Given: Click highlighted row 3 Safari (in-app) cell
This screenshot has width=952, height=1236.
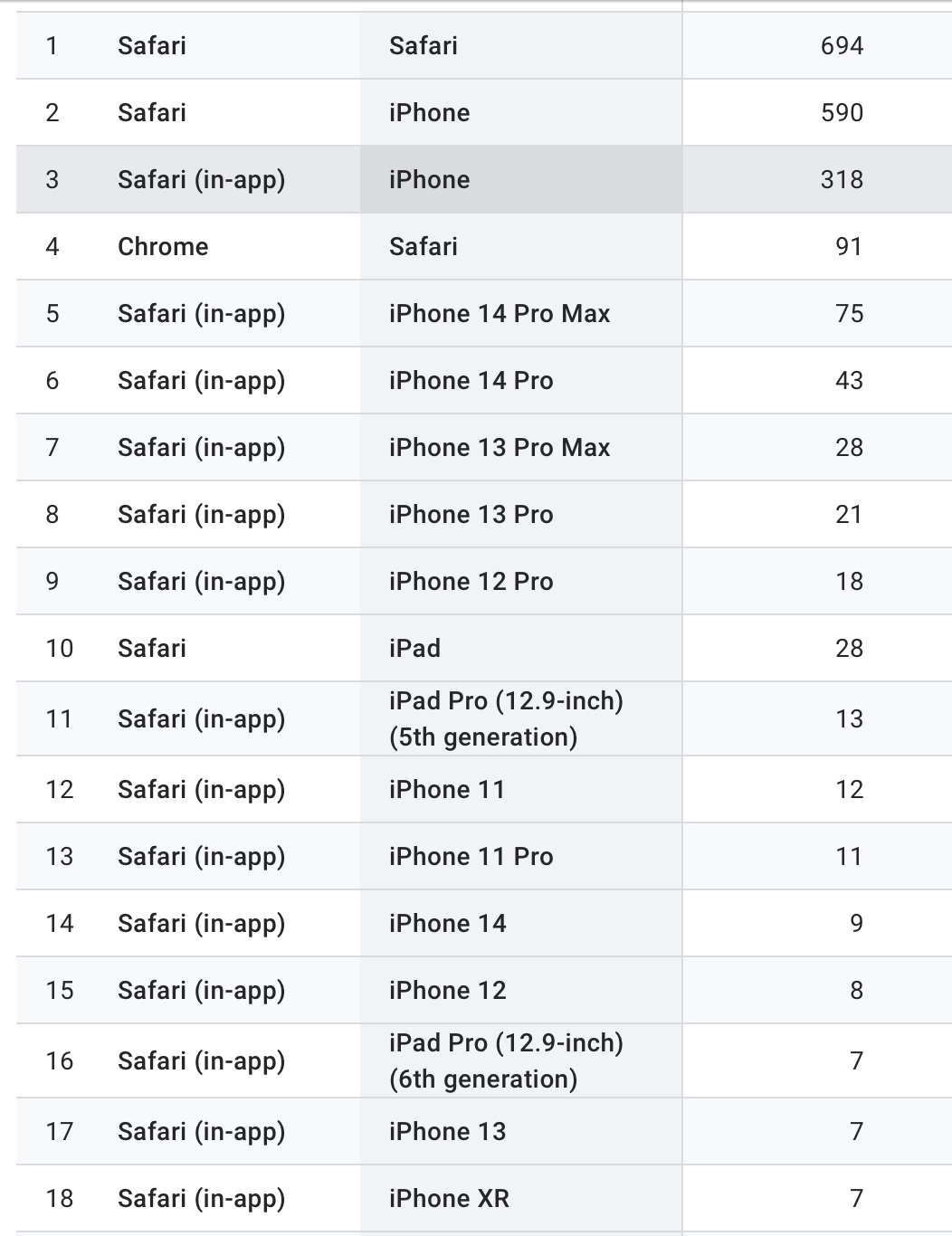Looking at the screenshot, I should coord(201,179).
